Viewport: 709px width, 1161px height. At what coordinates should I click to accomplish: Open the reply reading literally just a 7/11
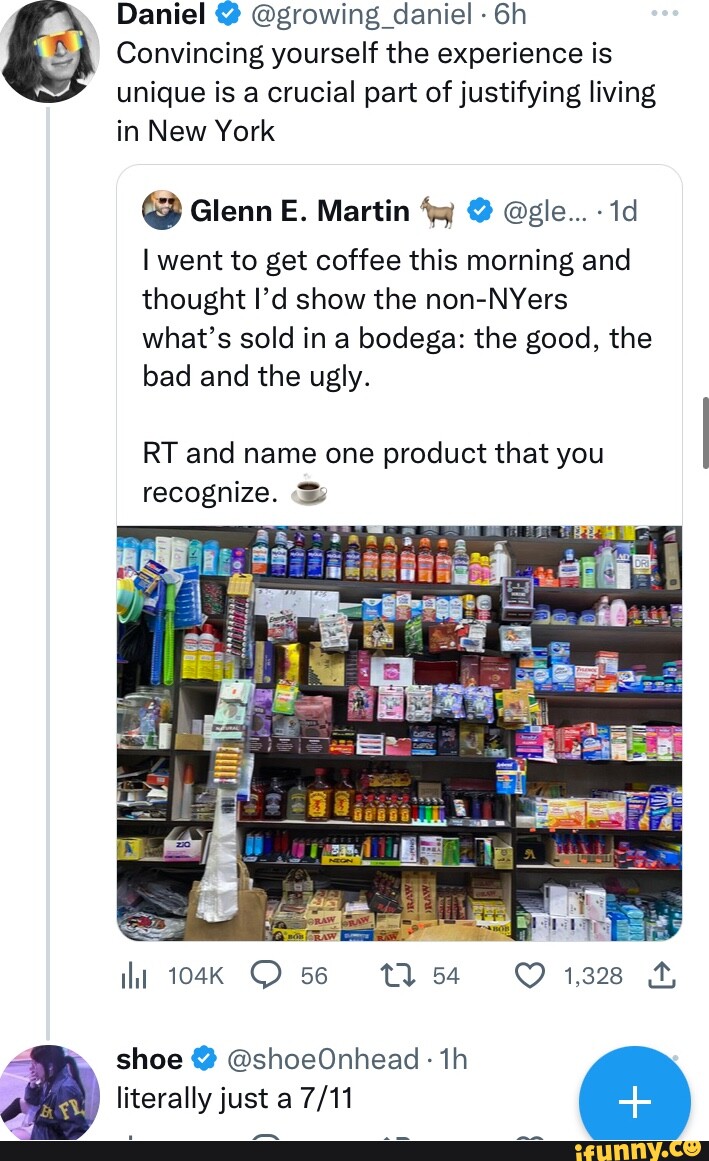pos(234,1099)
